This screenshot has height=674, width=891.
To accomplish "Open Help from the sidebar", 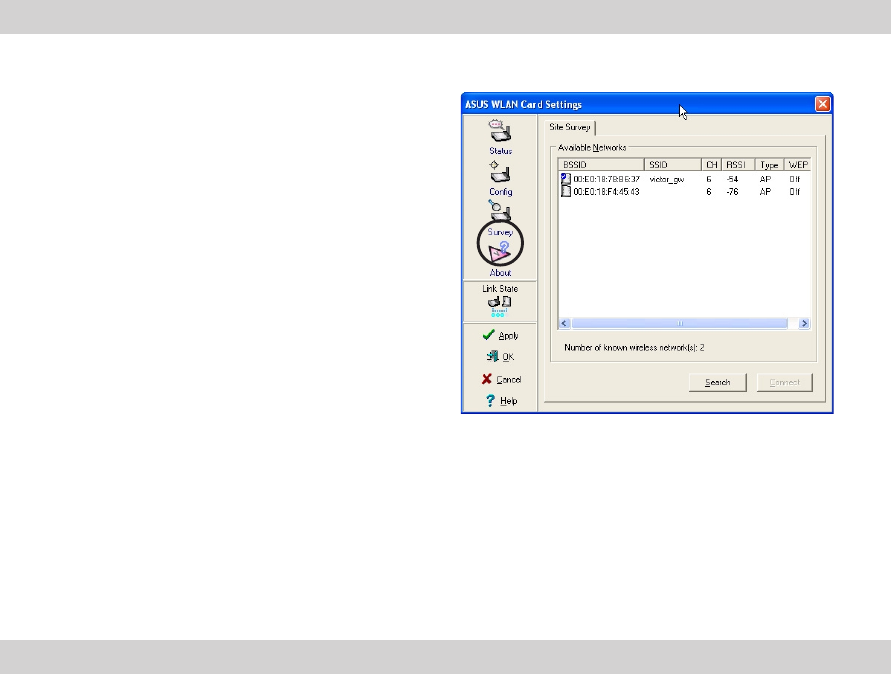I will point(501,401).
